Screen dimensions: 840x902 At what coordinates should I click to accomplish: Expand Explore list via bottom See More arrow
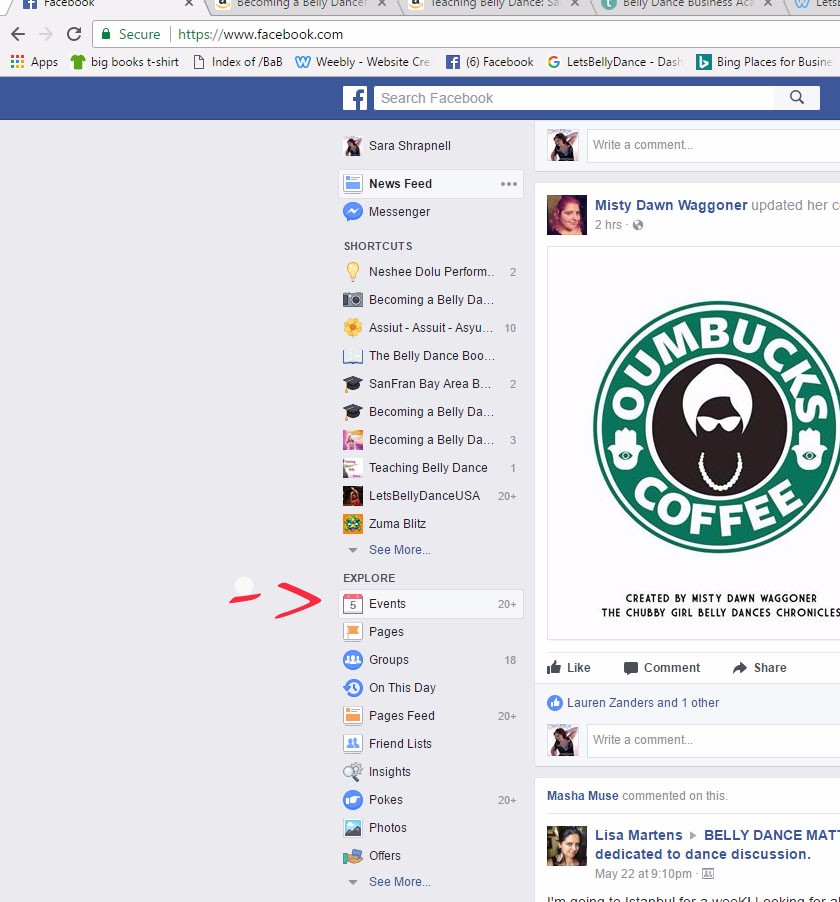tap(353, 882)
